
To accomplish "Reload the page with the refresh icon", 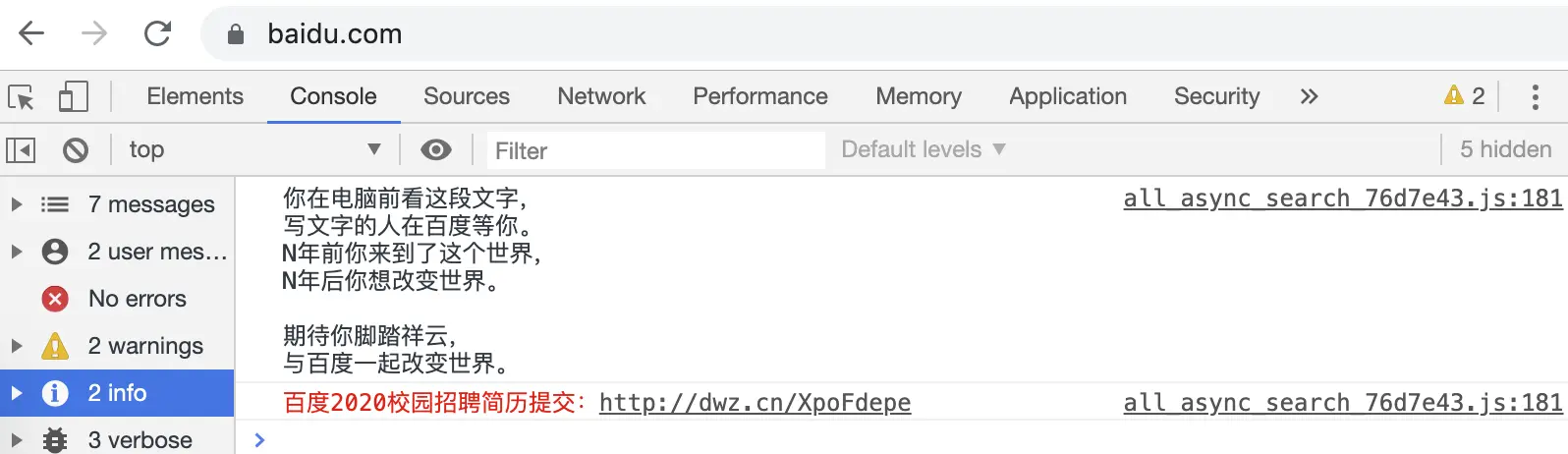I will (157, 34).
